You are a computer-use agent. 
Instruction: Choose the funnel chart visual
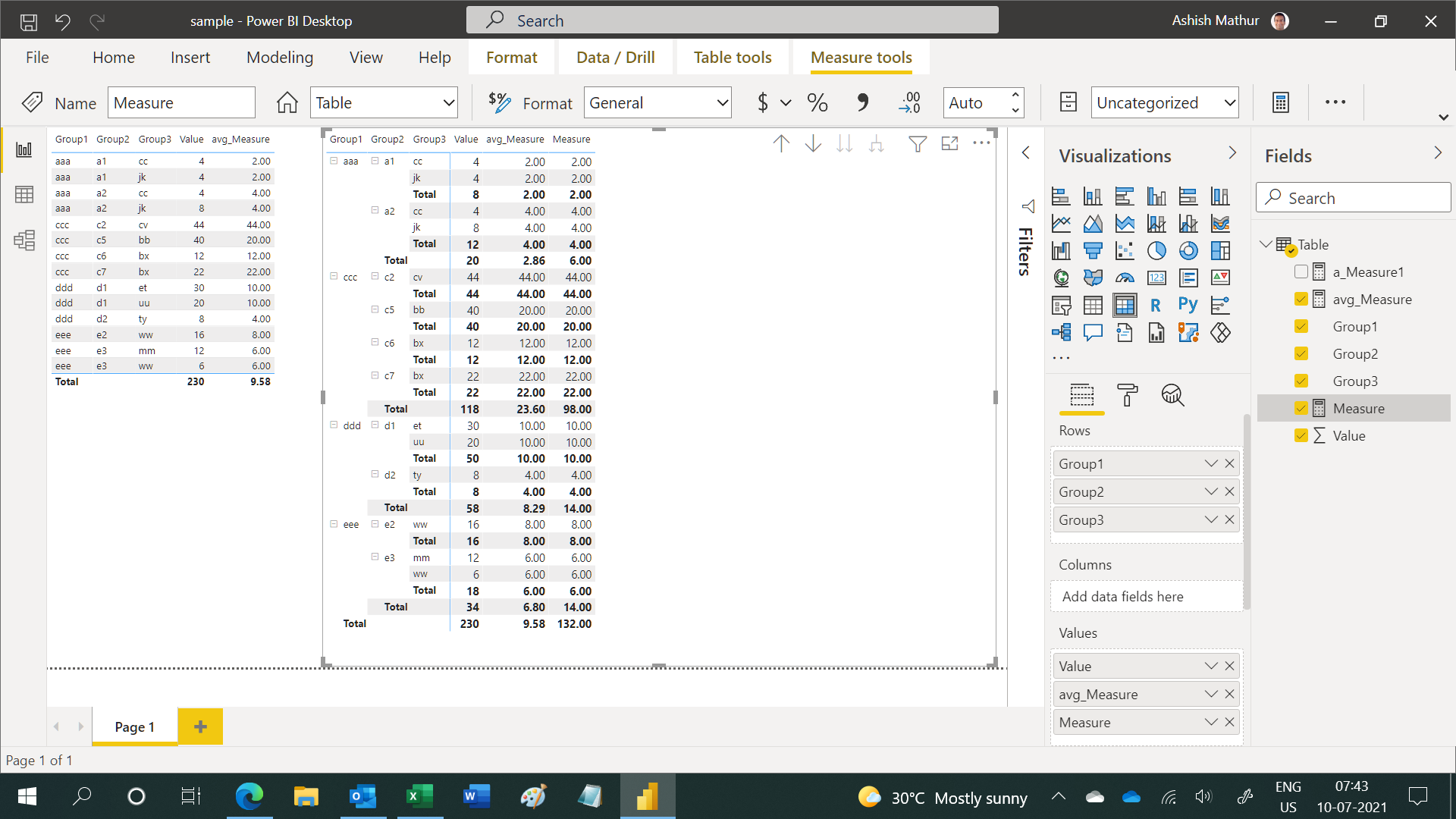coord(1093,251)
